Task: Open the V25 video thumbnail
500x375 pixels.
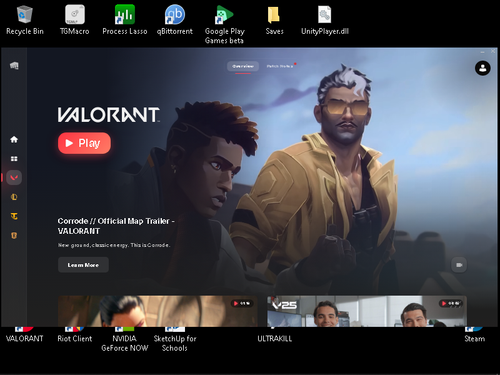Action: tap(367, 311)
